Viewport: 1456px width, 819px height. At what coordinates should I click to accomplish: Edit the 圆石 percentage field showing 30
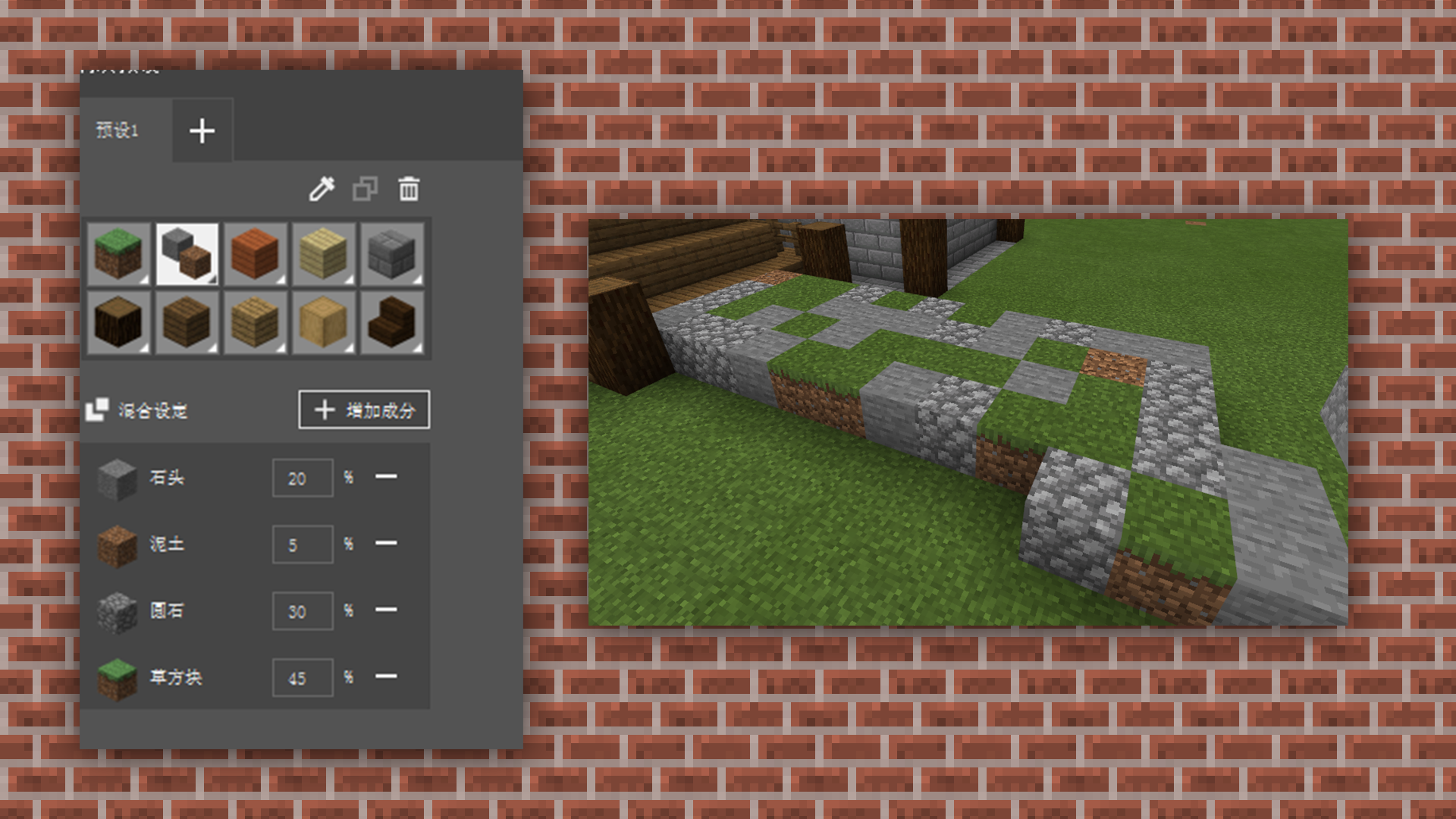click(303, 611)
